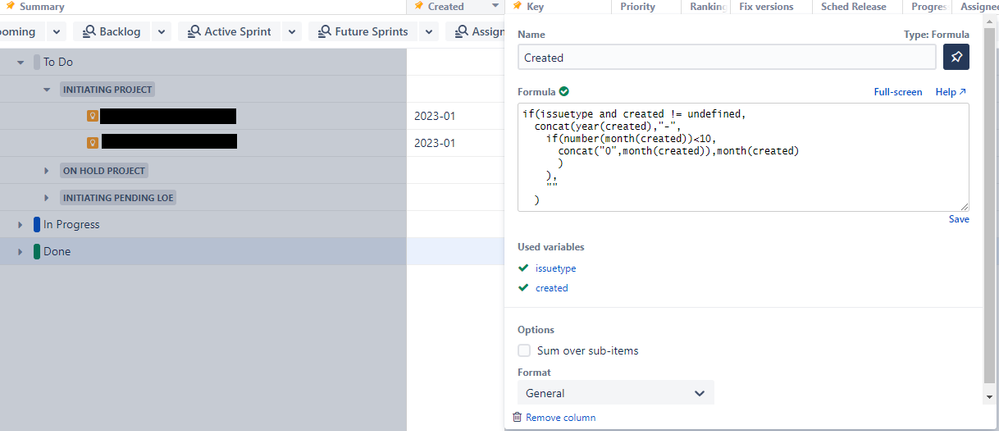The image size is (999, 431).
Task: Click the pin icon in the Key column header
Action: point(517,6)
